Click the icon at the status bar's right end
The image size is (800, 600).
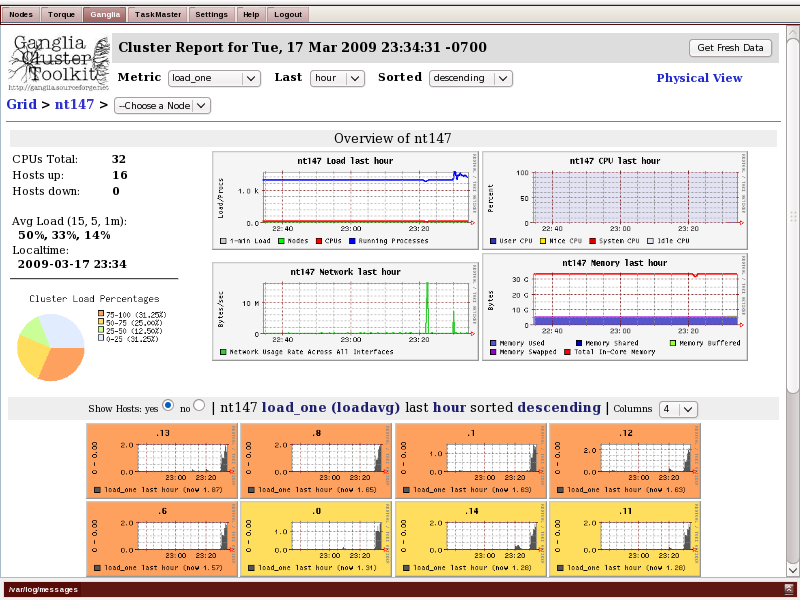(789, 589)
